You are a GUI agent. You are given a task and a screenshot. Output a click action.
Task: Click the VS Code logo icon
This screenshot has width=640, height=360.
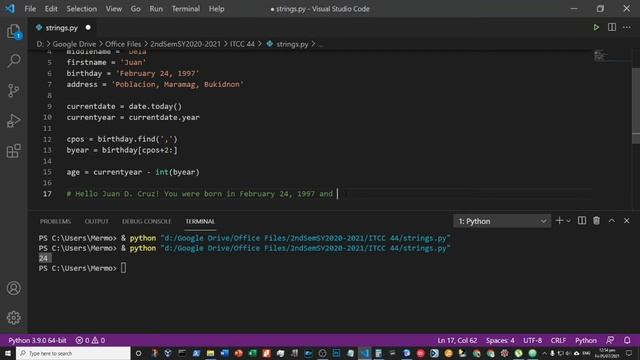pos(10,9)
